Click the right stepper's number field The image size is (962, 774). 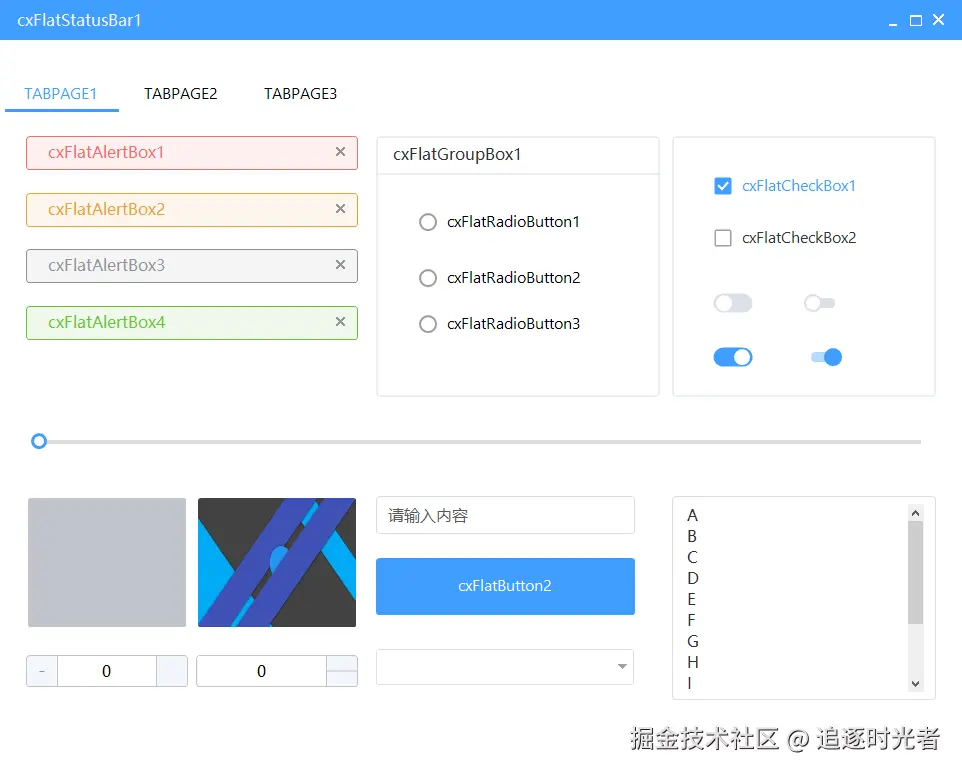[x=261, y=671]
